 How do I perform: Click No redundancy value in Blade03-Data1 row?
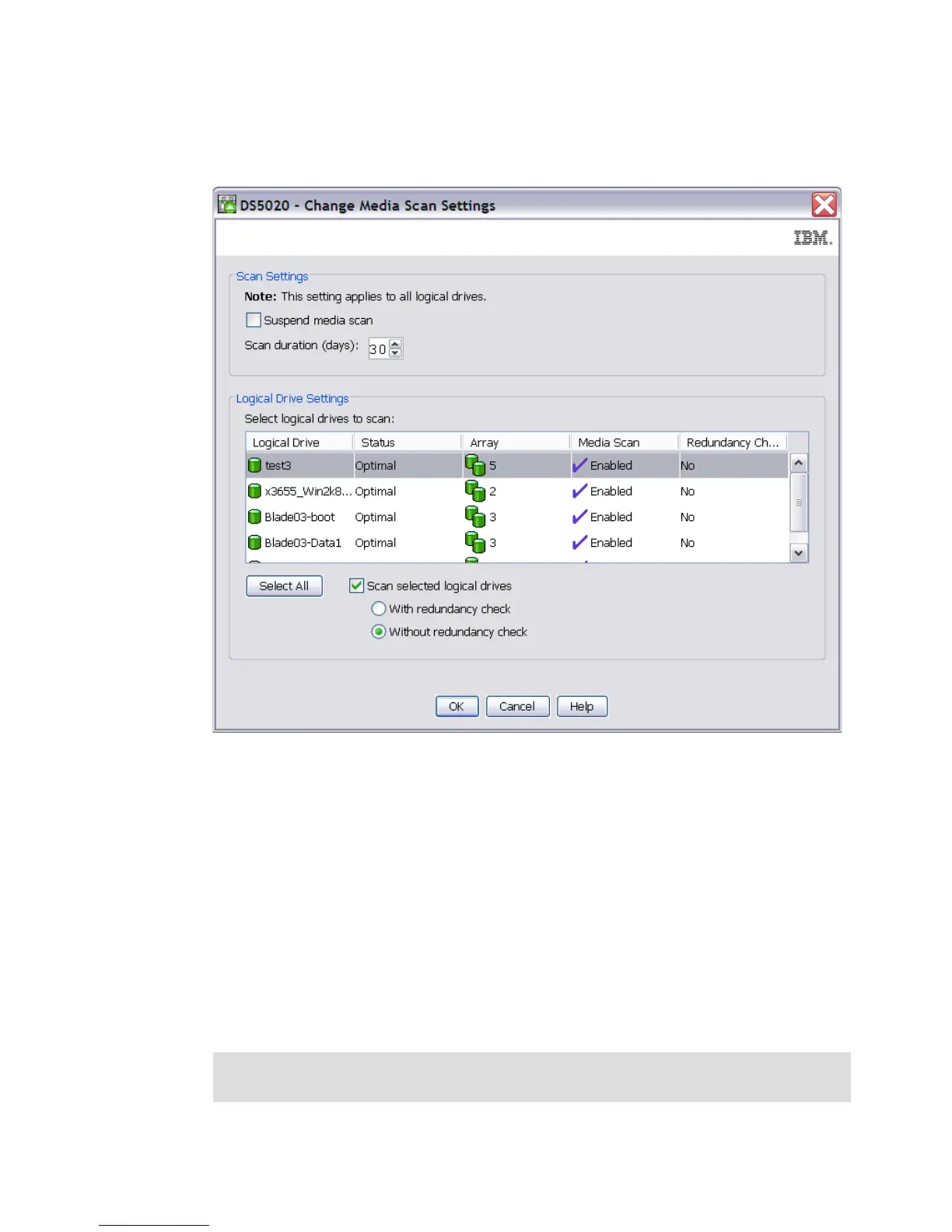(688, 542)
